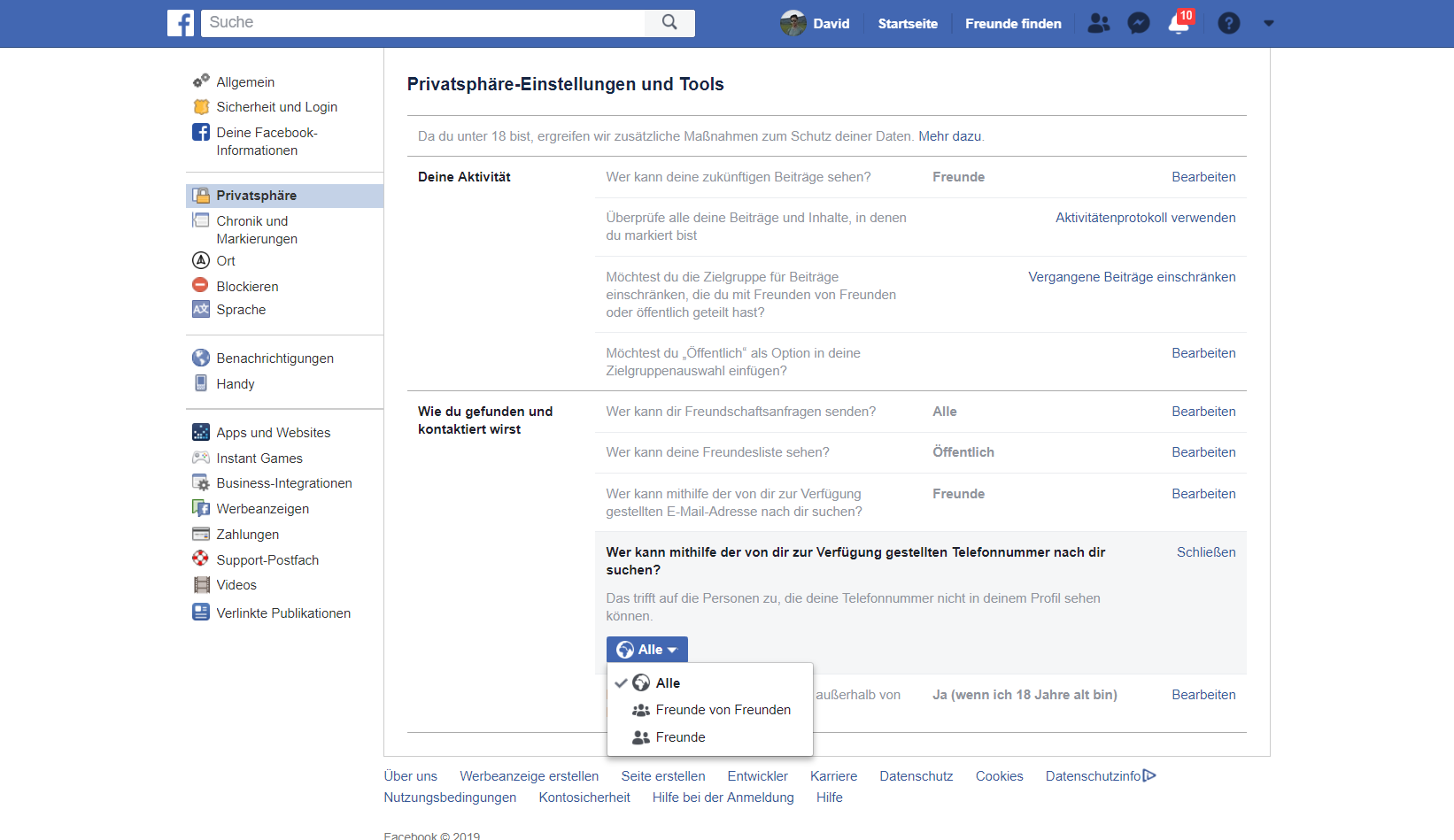Open David's profile picture thumbnail
The height and width of the screenshot is (840, 1454).
pos(793,23)
